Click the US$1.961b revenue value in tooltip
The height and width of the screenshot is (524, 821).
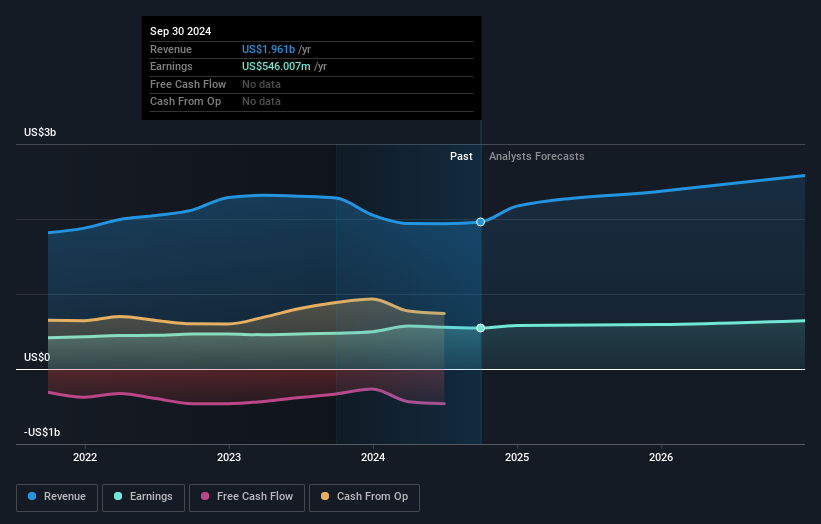(x=269, y=49)
